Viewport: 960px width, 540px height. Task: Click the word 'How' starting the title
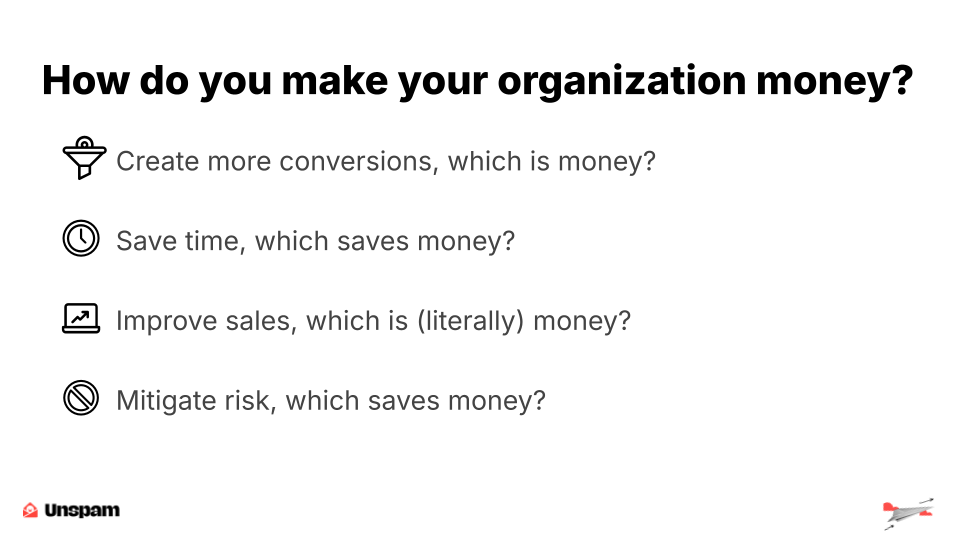(x=86, y=80)
